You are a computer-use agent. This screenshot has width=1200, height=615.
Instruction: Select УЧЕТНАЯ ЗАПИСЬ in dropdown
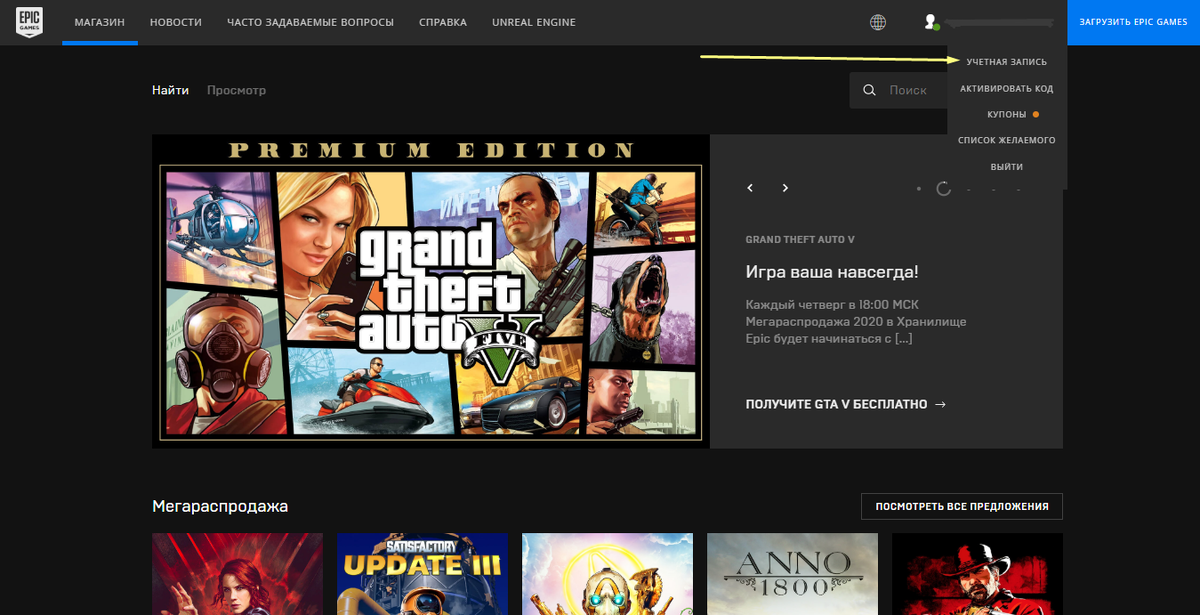pos(1007,62)
